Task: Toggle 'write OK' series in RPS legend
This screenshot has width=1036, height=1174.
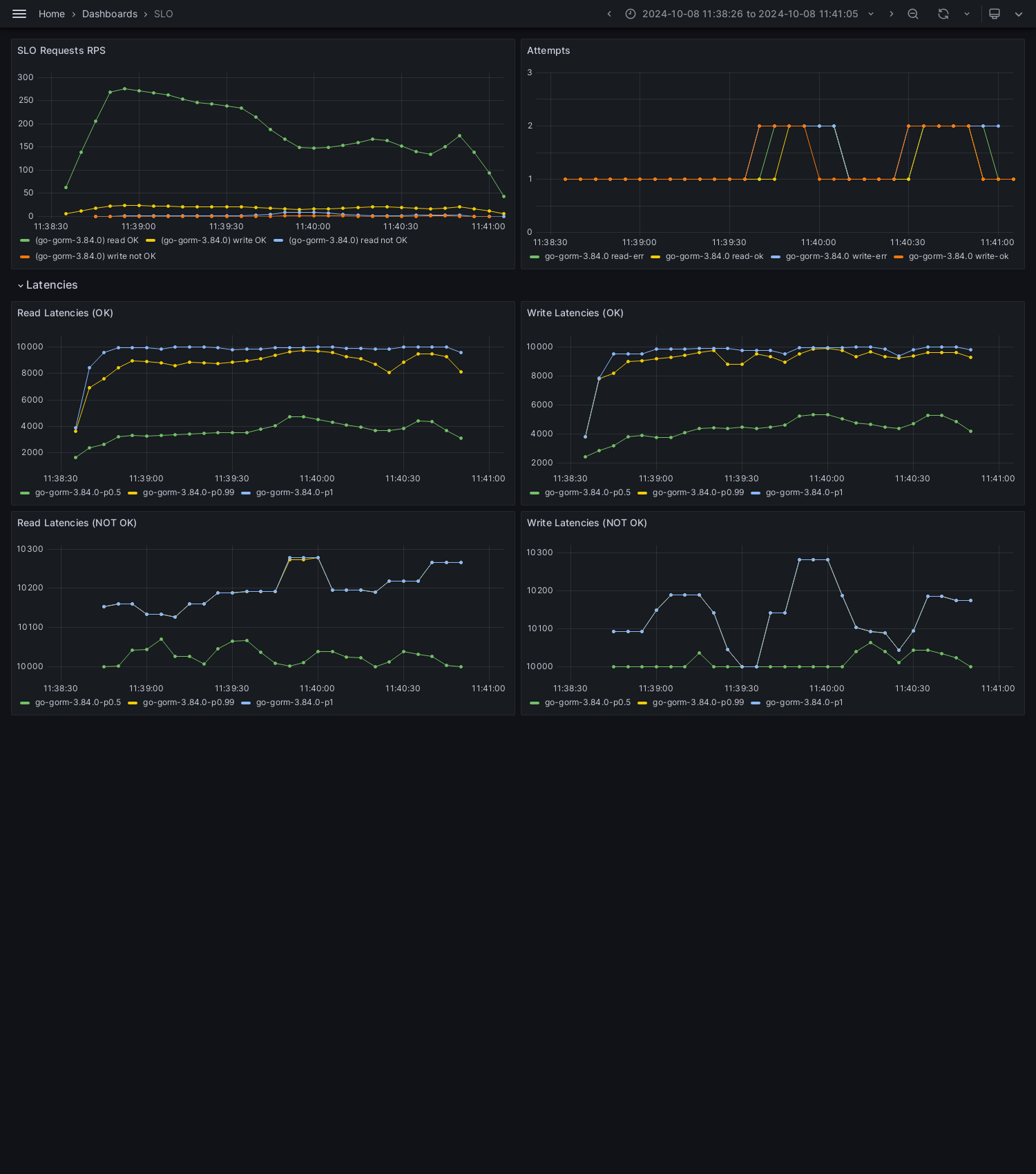Action: [x=213, y=240]
